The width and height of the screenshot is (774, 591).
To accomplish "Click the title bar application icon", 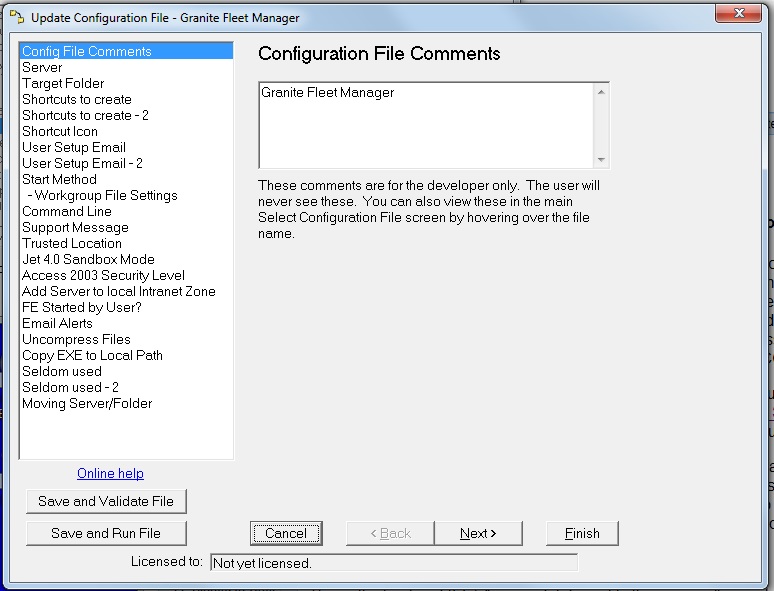I will [x=17, y=18].
